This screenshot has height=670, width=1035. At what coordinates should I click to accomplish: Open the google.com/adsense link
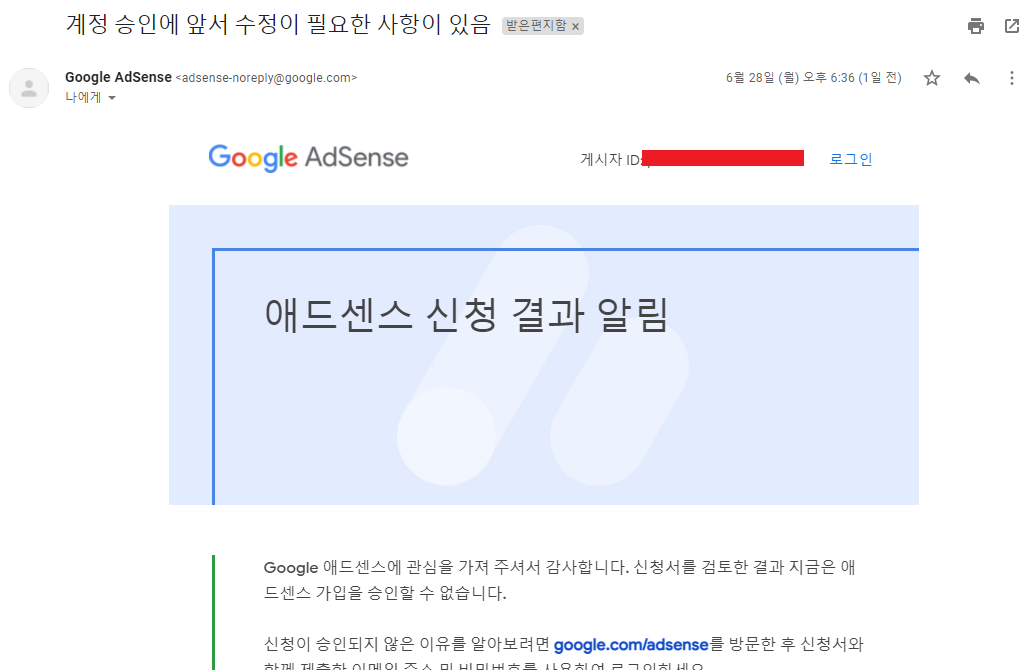[631, 644]
